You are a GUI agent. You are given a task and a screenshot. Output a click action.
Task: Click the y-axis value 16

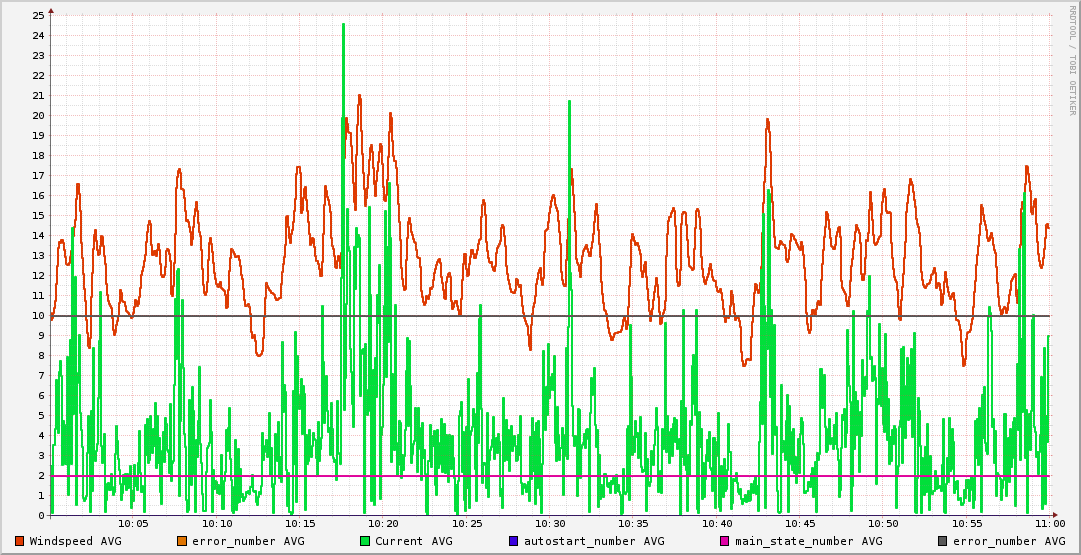[39, 195]
